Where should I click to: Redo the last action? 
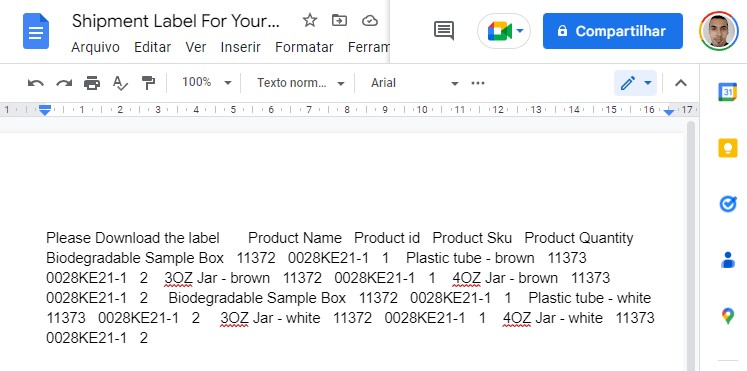(64, 83)
